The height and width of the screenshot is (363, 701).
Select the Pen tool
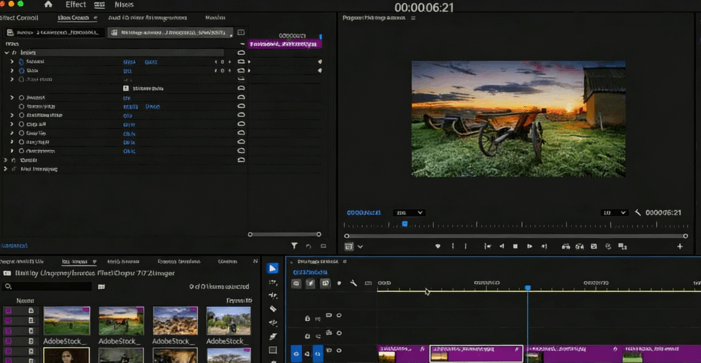[273, 336]
